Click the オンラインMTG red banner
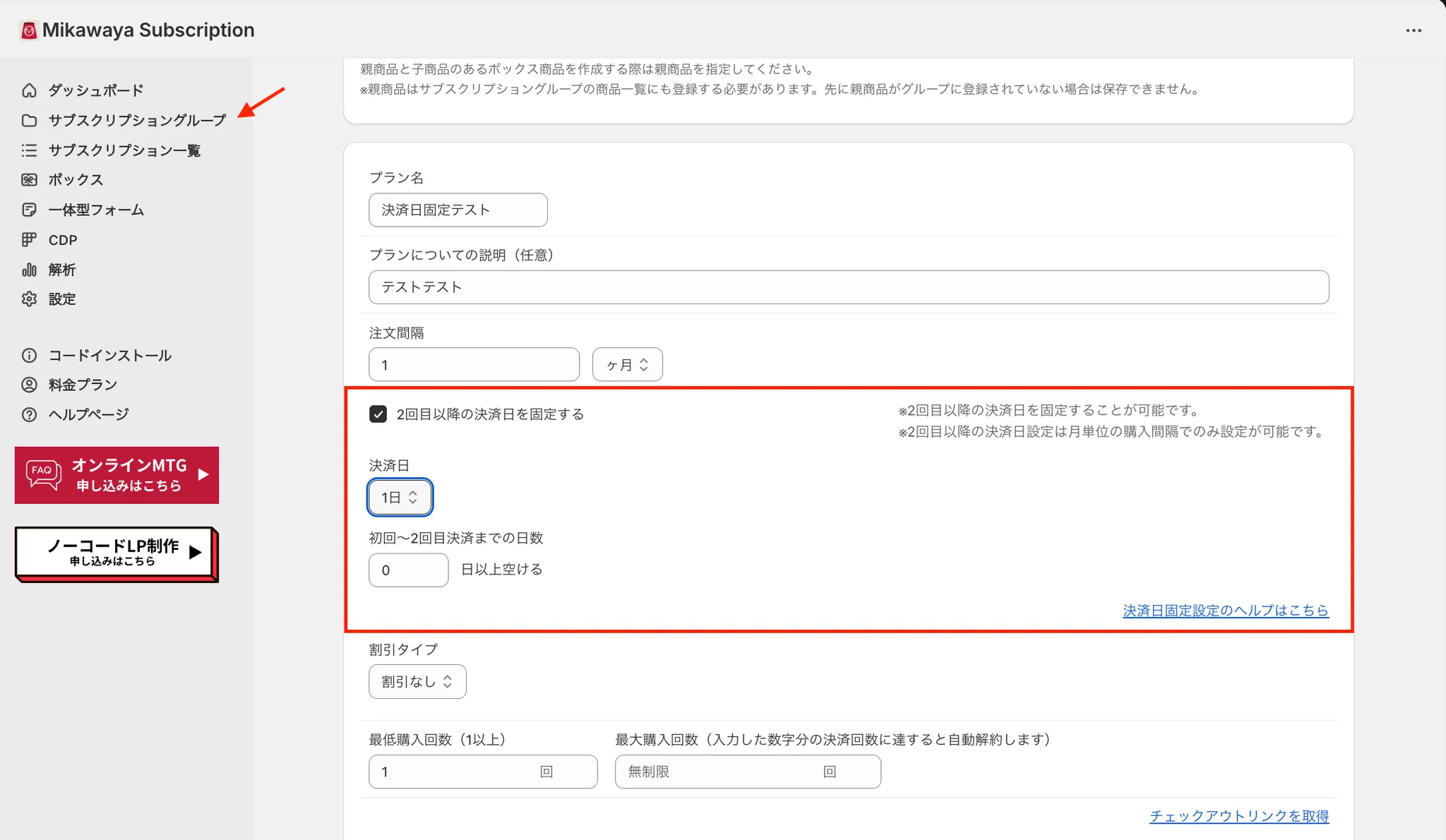Viewport: 1446px width, 840px height. click(x=116, y=475)
